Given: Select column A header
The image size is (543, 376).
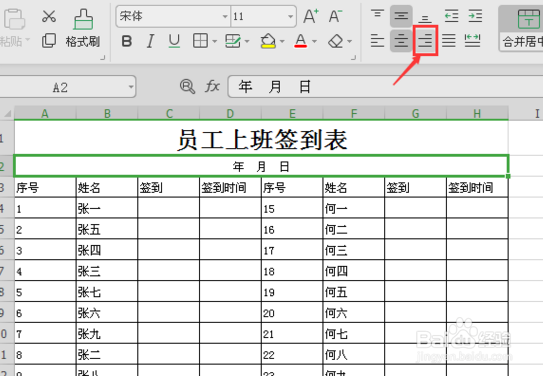Looking at the screenshot, I should point(45,113).
